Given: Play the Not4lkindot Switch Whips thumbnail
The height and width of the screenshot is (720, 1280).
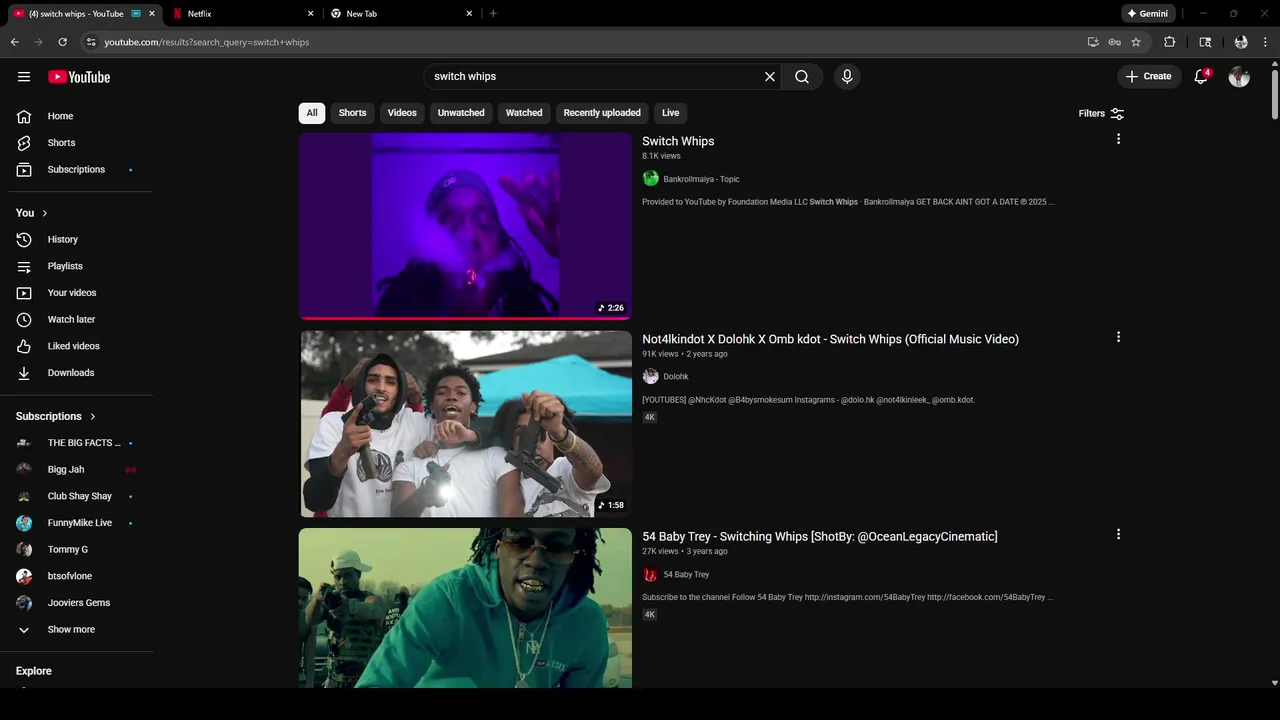Looking at the screenshot, I should point(465,424).
